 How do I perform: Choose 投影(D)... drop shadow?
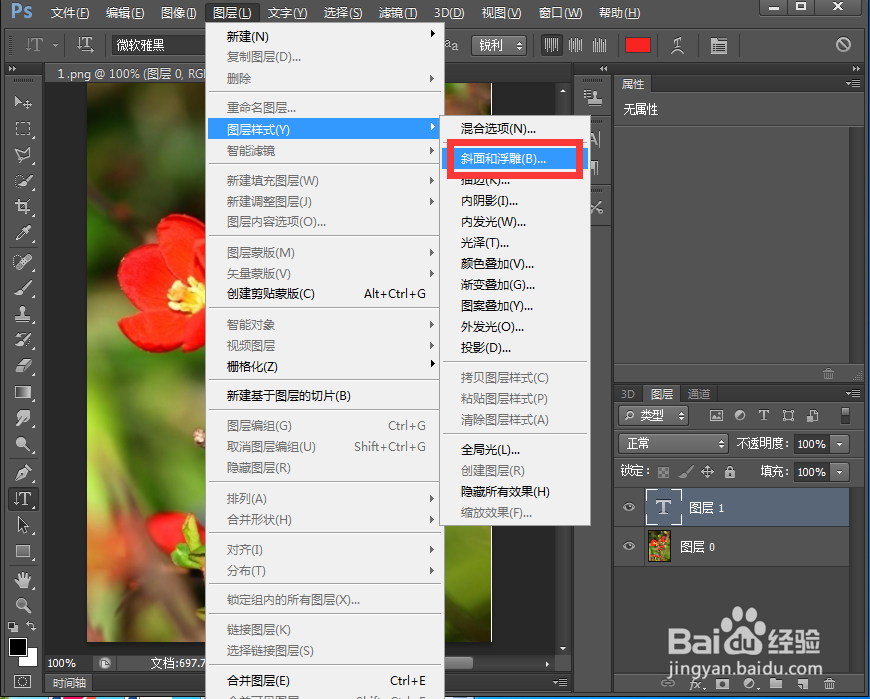pyautogui.click(x=514, y=348)
